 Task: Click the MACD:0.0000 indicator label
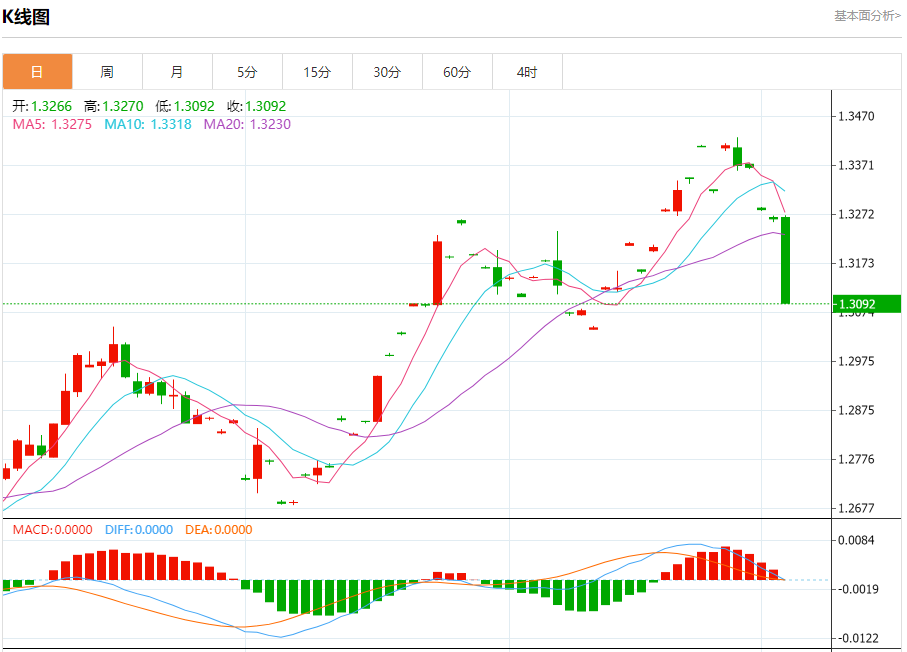pyautogui.click(x=53, y=529)
